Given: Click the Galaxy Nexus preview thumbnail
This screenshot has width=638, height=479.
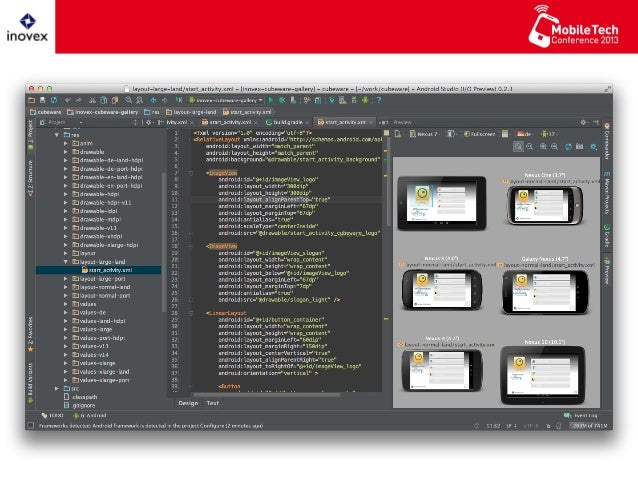Looking at the screenshot, I should click(545, 292).
